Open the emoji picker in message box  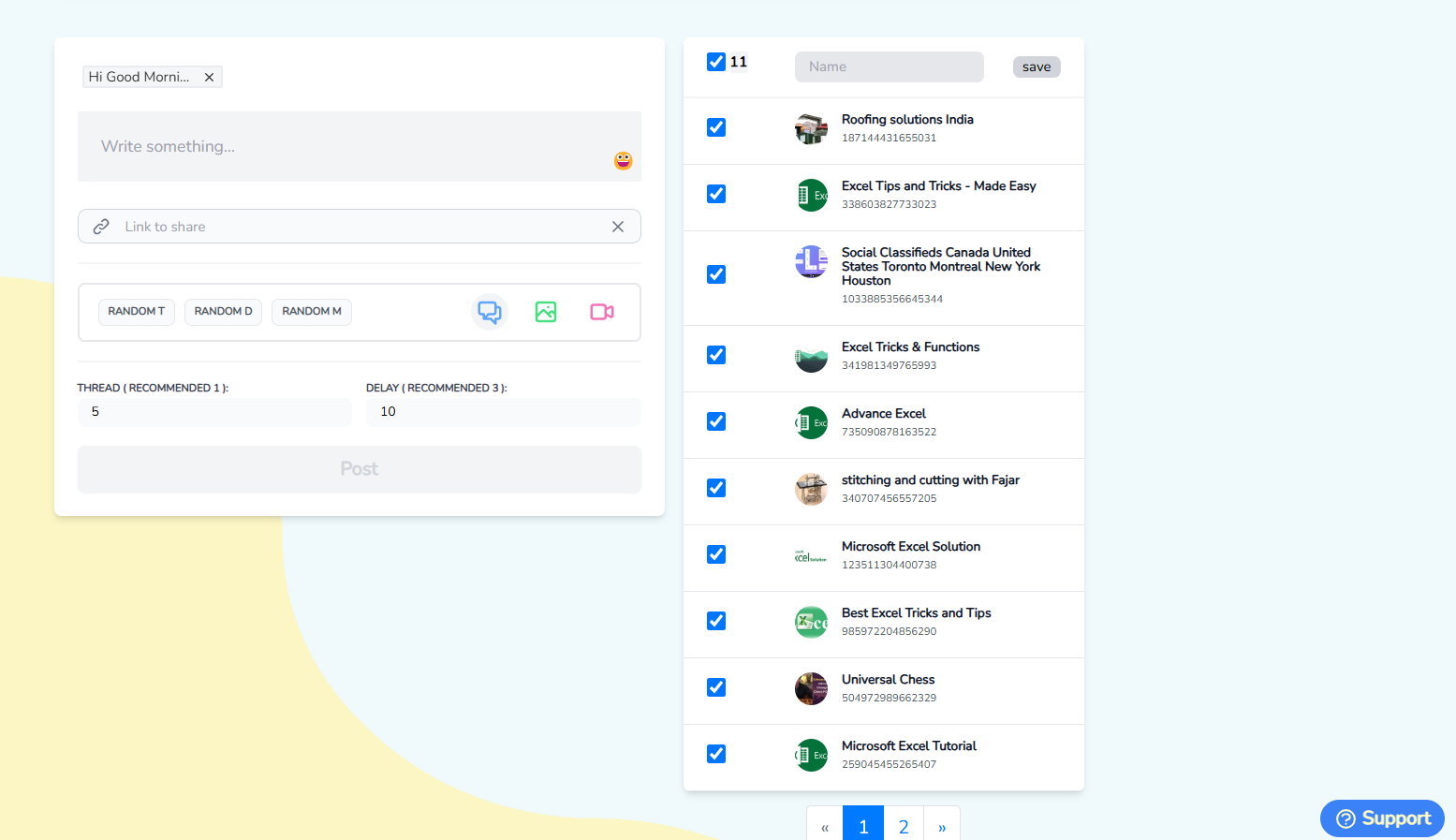(623, 161)
